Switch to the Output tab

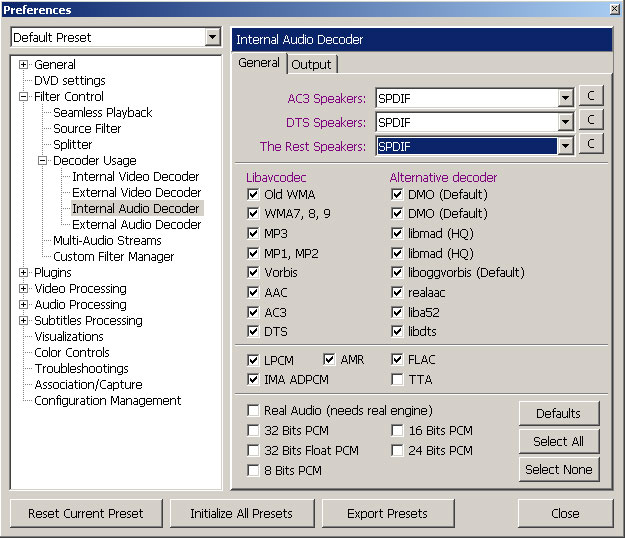pyautogui.click(x=311, y=65)
